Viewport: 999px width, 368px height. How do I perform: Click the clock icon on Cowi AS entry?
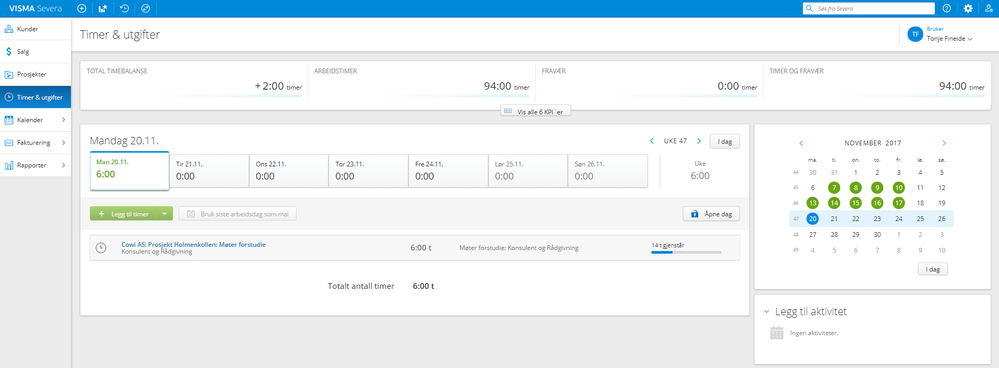coord(101,248)
